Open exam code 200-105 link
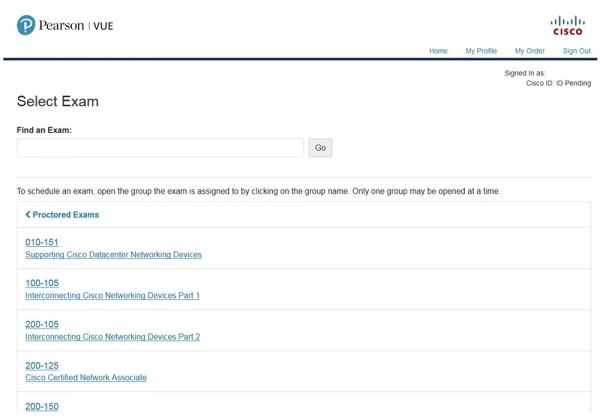The image size is (600, 419). [x=42, y=324]
